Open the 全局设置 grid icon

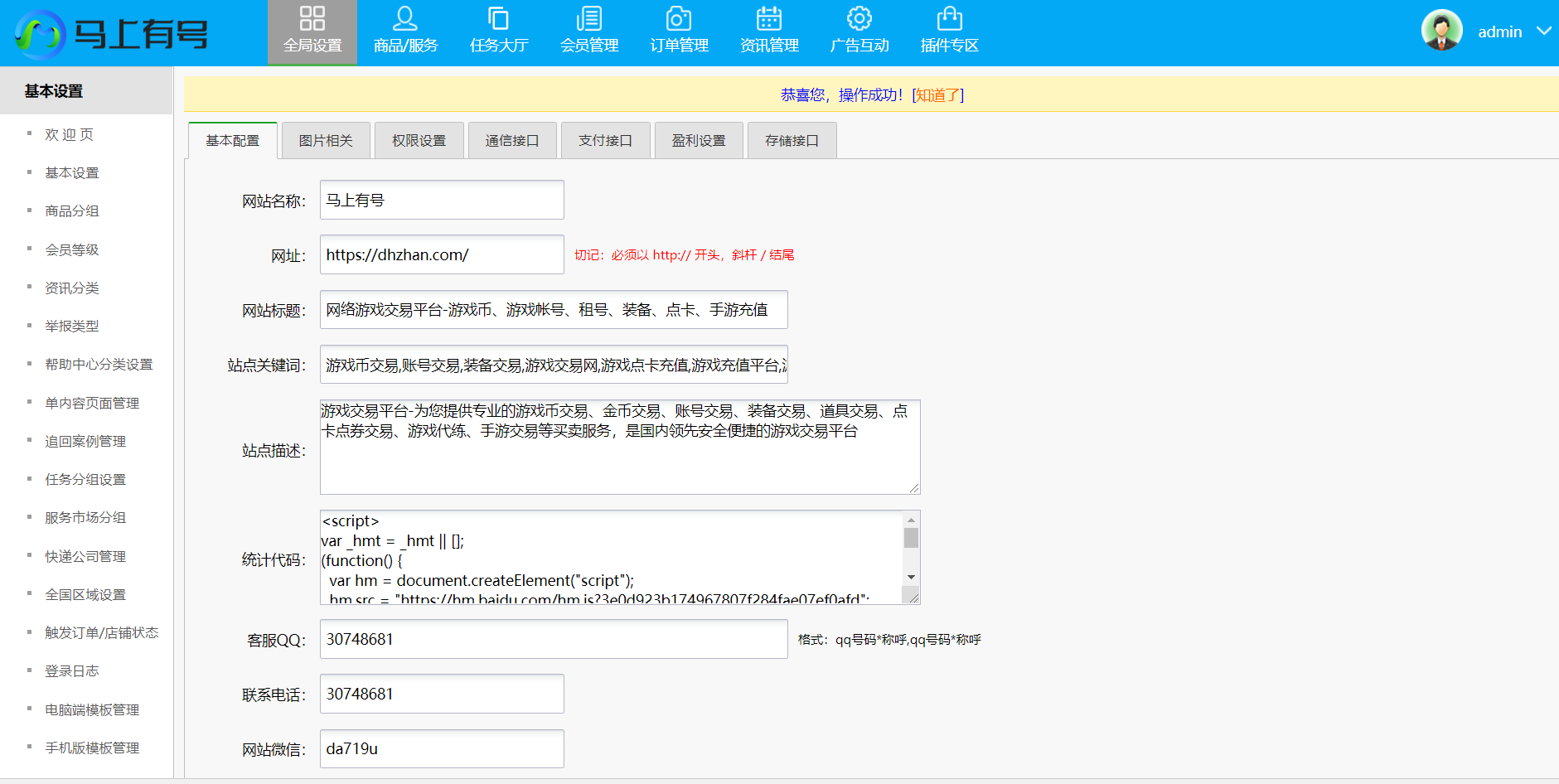[x=312, y=19]
